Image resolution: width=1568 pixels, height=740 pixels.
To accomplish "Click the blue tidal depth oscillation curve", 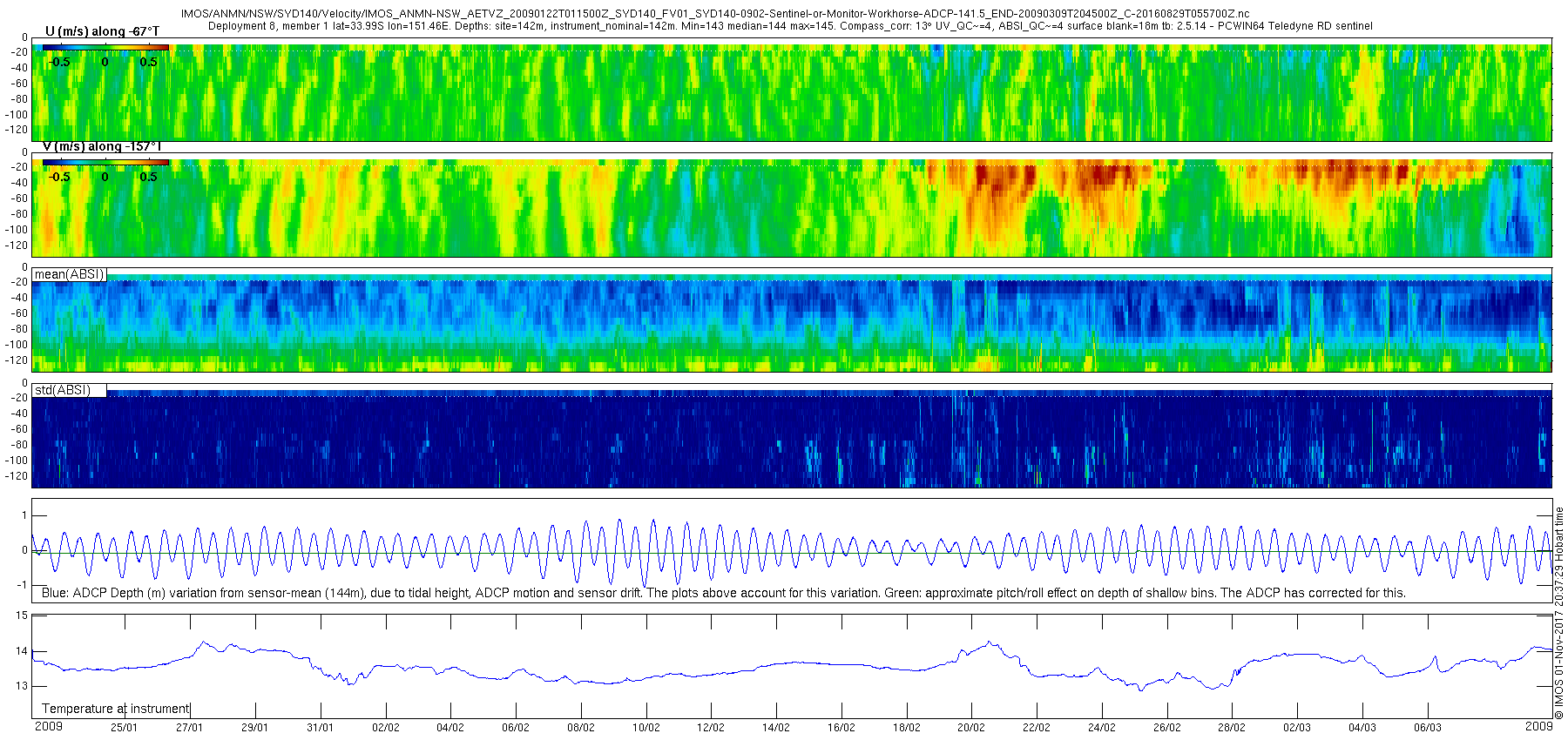I will (793, 553).
